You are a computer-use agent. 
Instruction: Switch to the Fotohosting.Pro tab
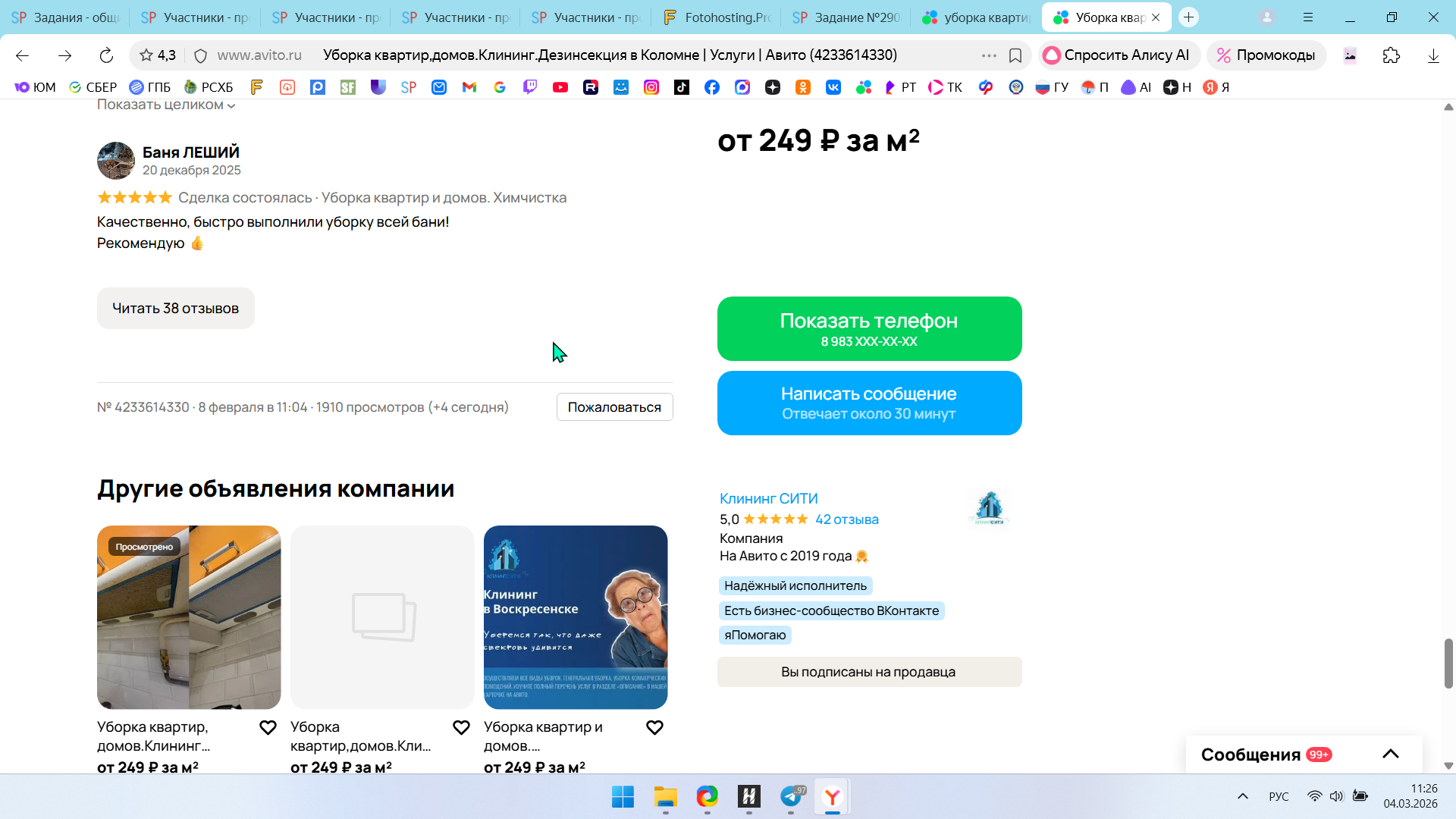tap(717, 17)
